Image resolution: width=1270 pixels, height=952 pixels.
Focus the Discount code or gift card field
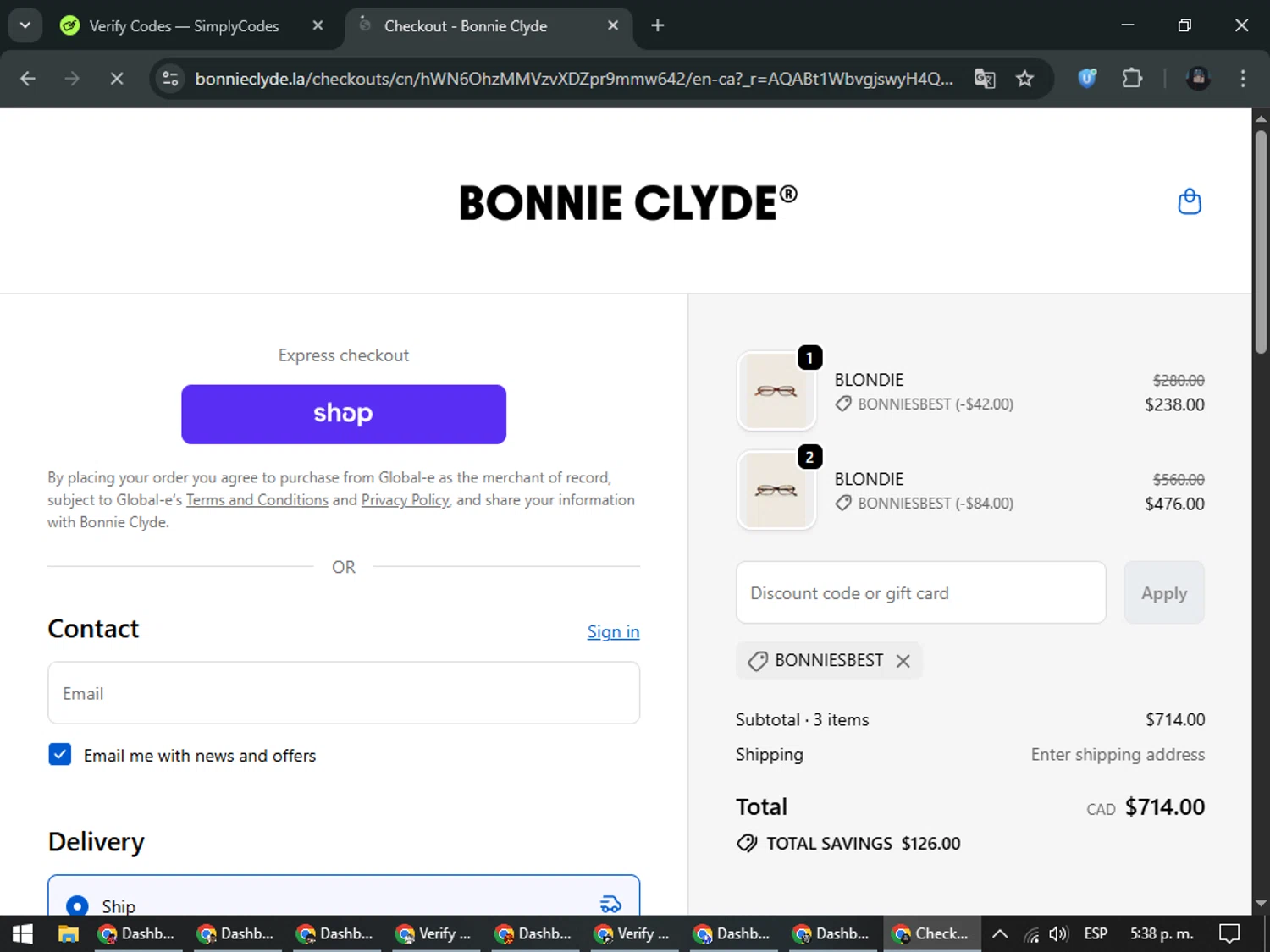pos(921,592)
